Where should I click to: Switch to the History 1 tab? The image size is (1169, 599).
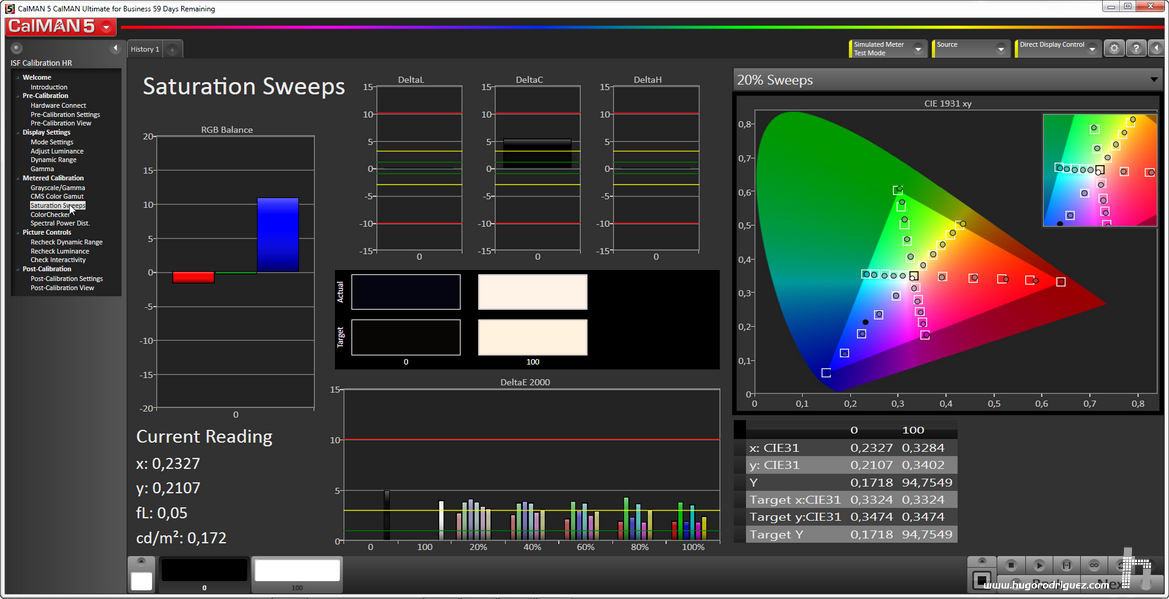click(145, 49)
